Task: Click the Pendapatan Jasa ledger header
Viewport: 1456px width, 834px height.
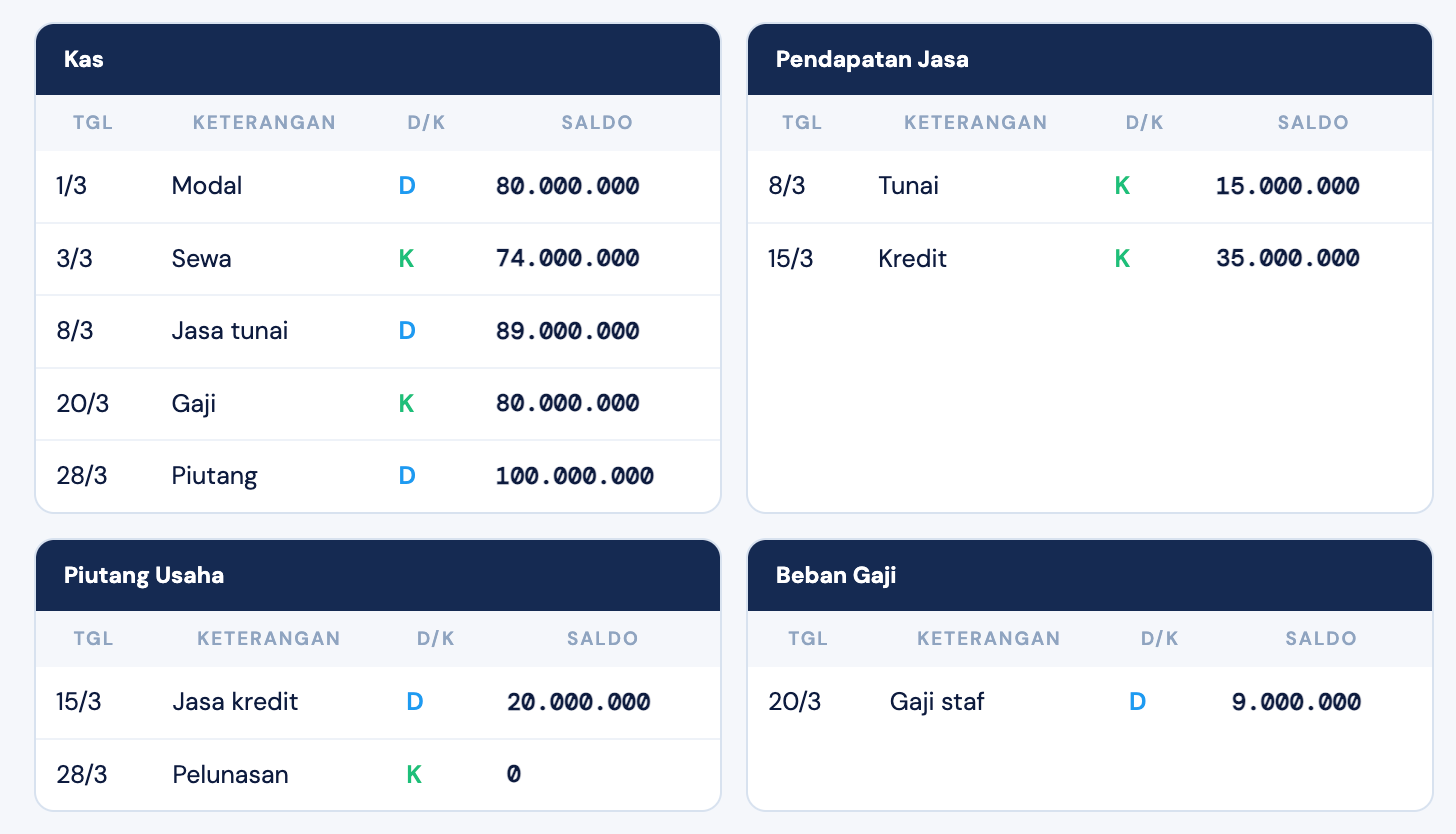Action: pos(872,59)
